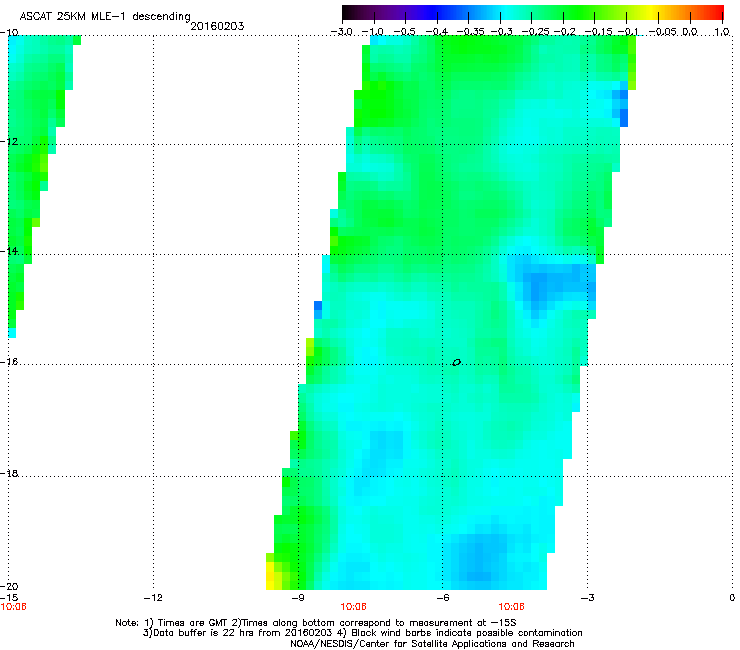740x650 pixels.
Task: Click the latitude label -10
Action: pos(9,32)
